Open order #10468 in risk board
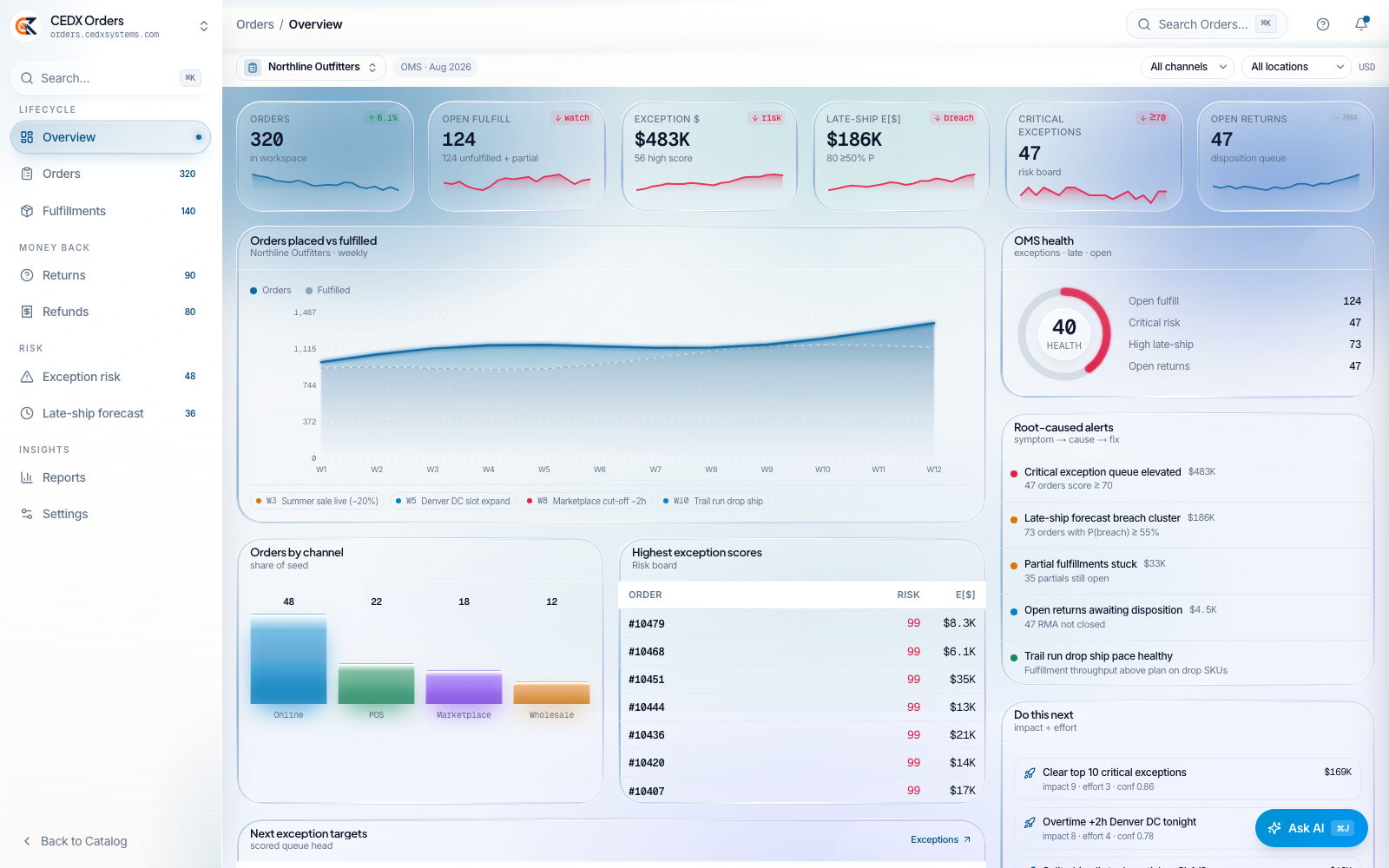This screenshot has height=868, width=1389. click(802, 651)
